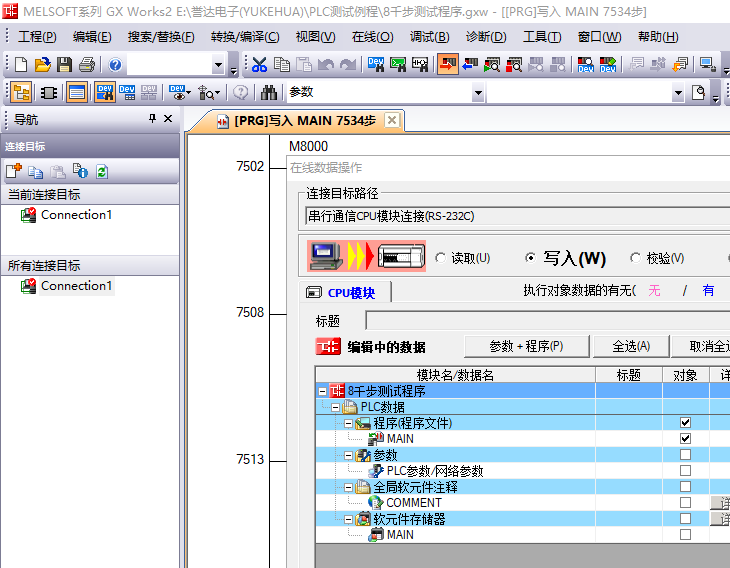Click the black binoculars find icon
This screenshot has width=730, height=568.
pyautogui.click(x=269, y=93)
